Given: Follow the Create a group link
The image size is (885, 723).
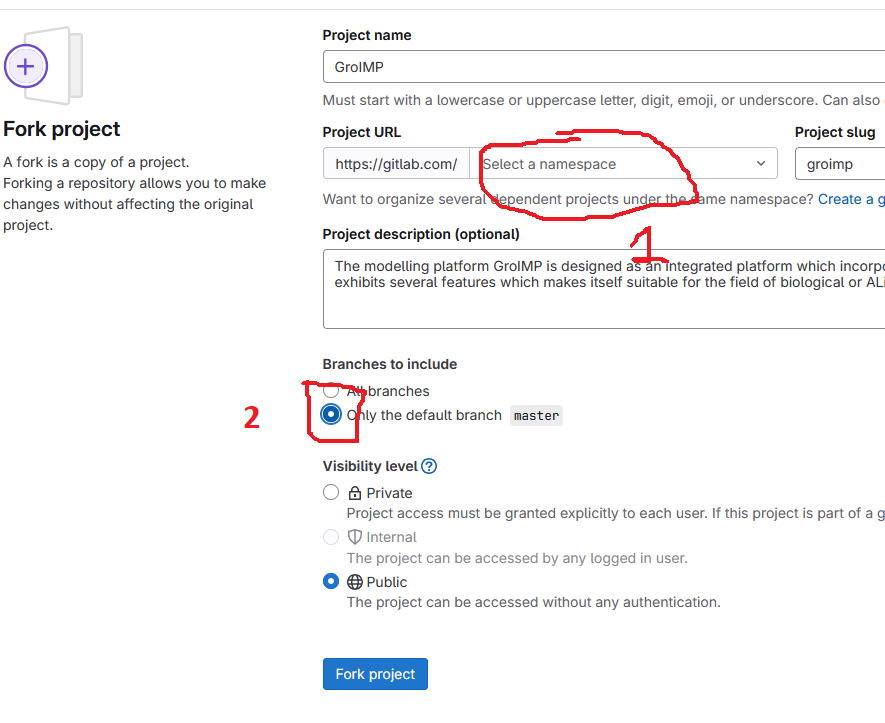Looking at the screenshot, I should 850,199.
